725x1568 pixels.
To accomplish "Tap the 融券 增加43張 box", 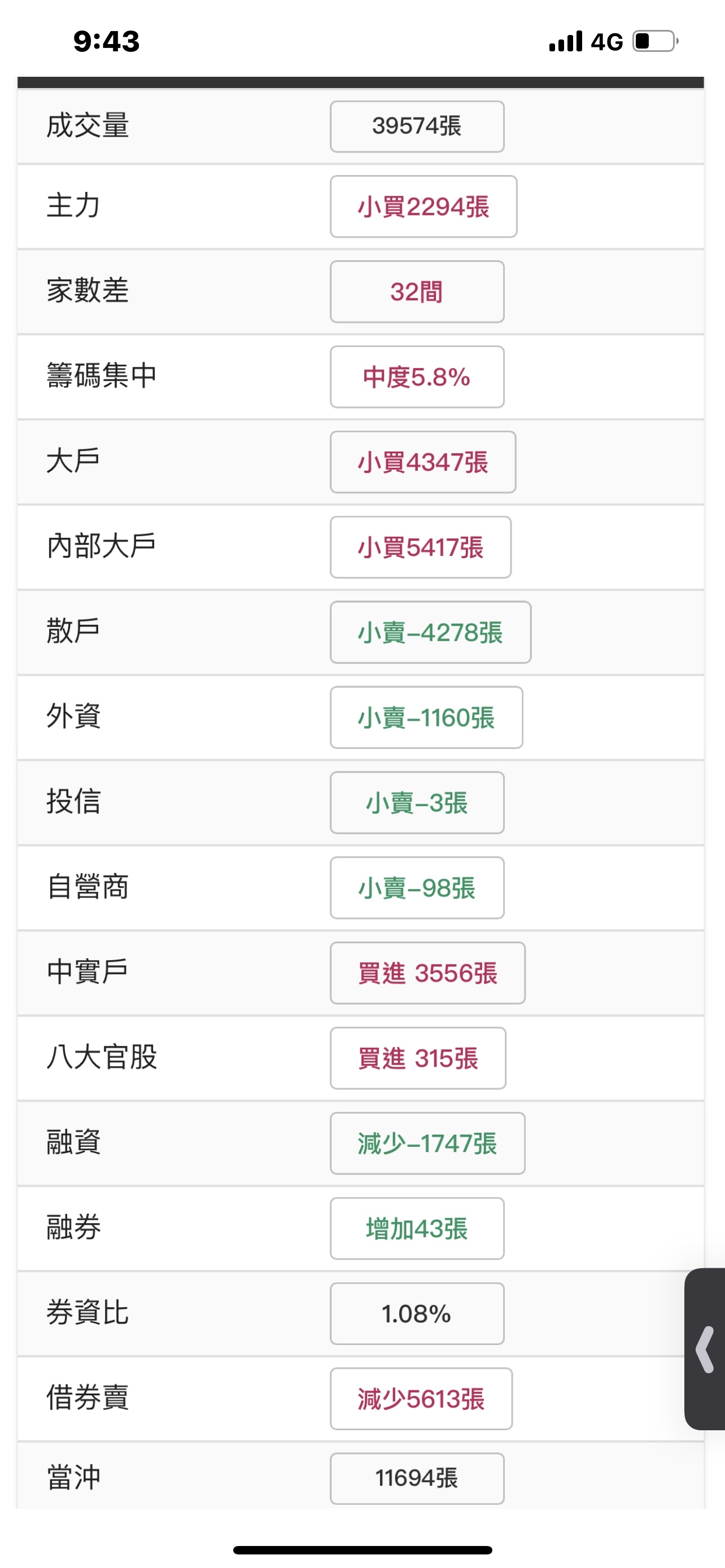I will (417, 1229).
